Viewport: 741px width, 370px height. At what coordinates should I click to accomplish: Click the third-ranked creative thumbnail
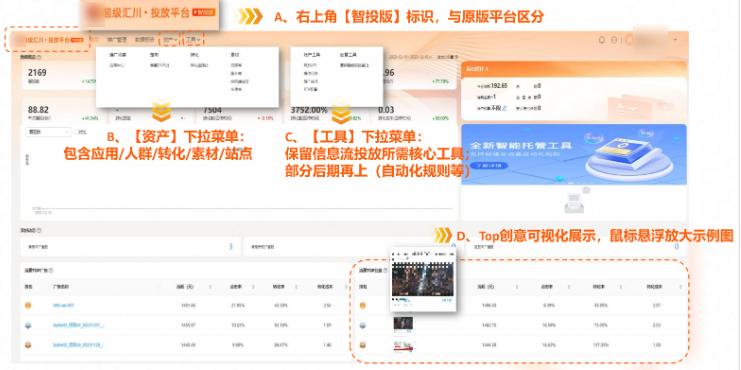403,345
